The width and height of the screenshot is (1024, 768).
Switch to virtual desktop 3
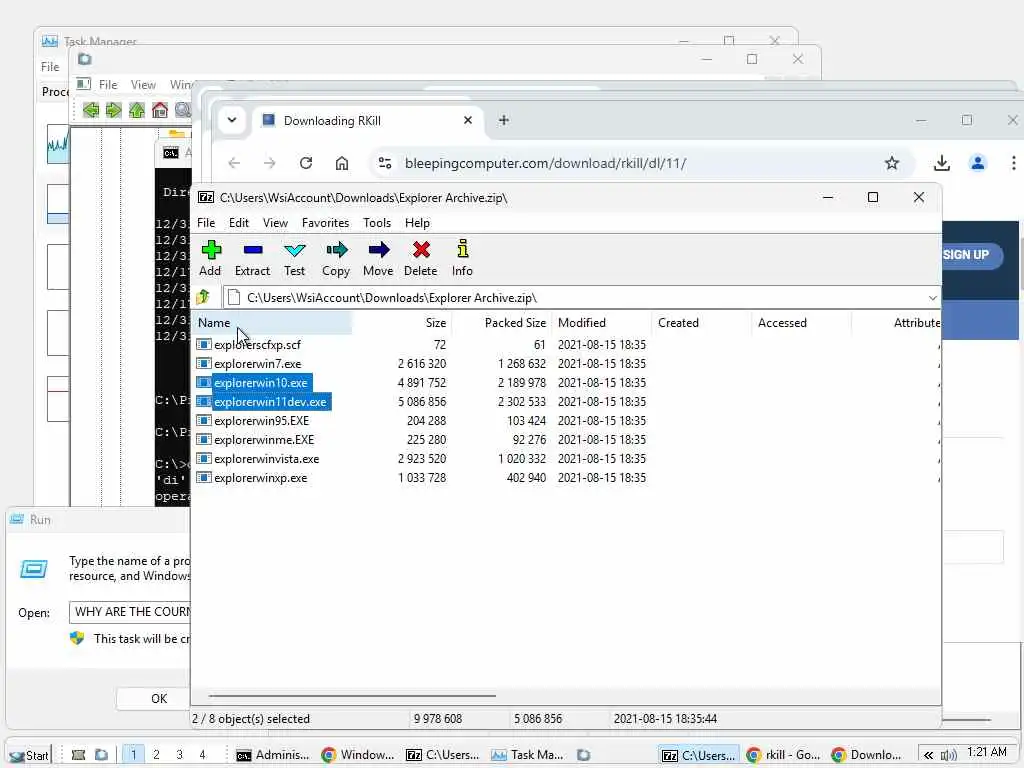pyautogui.click(x=180, y=754)
